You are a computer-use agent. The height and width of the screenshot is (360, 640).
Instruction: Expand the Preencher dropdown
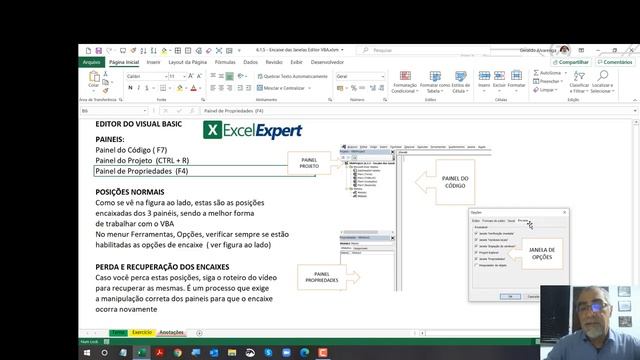point(562,81)
